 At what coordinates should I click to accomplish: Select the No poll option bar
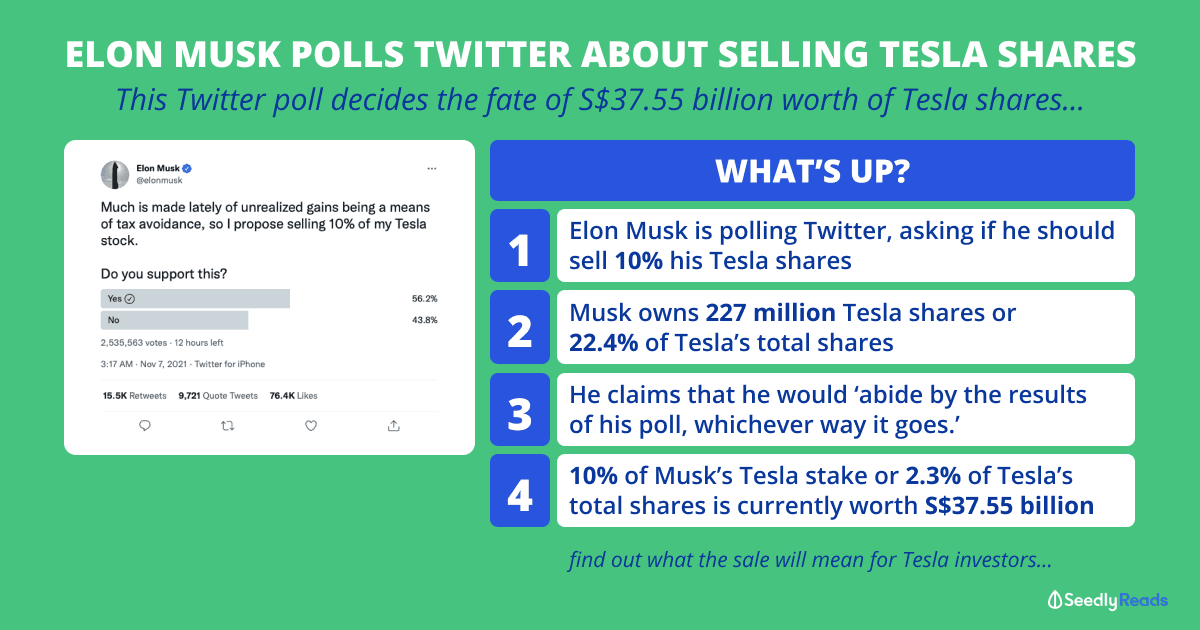(x=174, y=320)
